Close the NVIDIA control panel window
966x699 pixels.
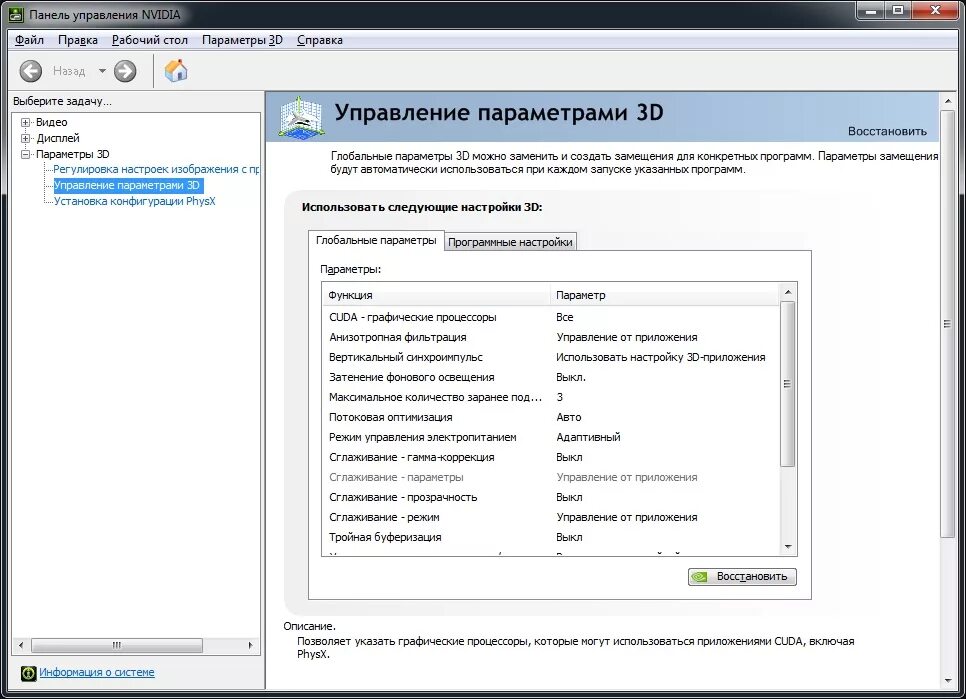point(936,10)
